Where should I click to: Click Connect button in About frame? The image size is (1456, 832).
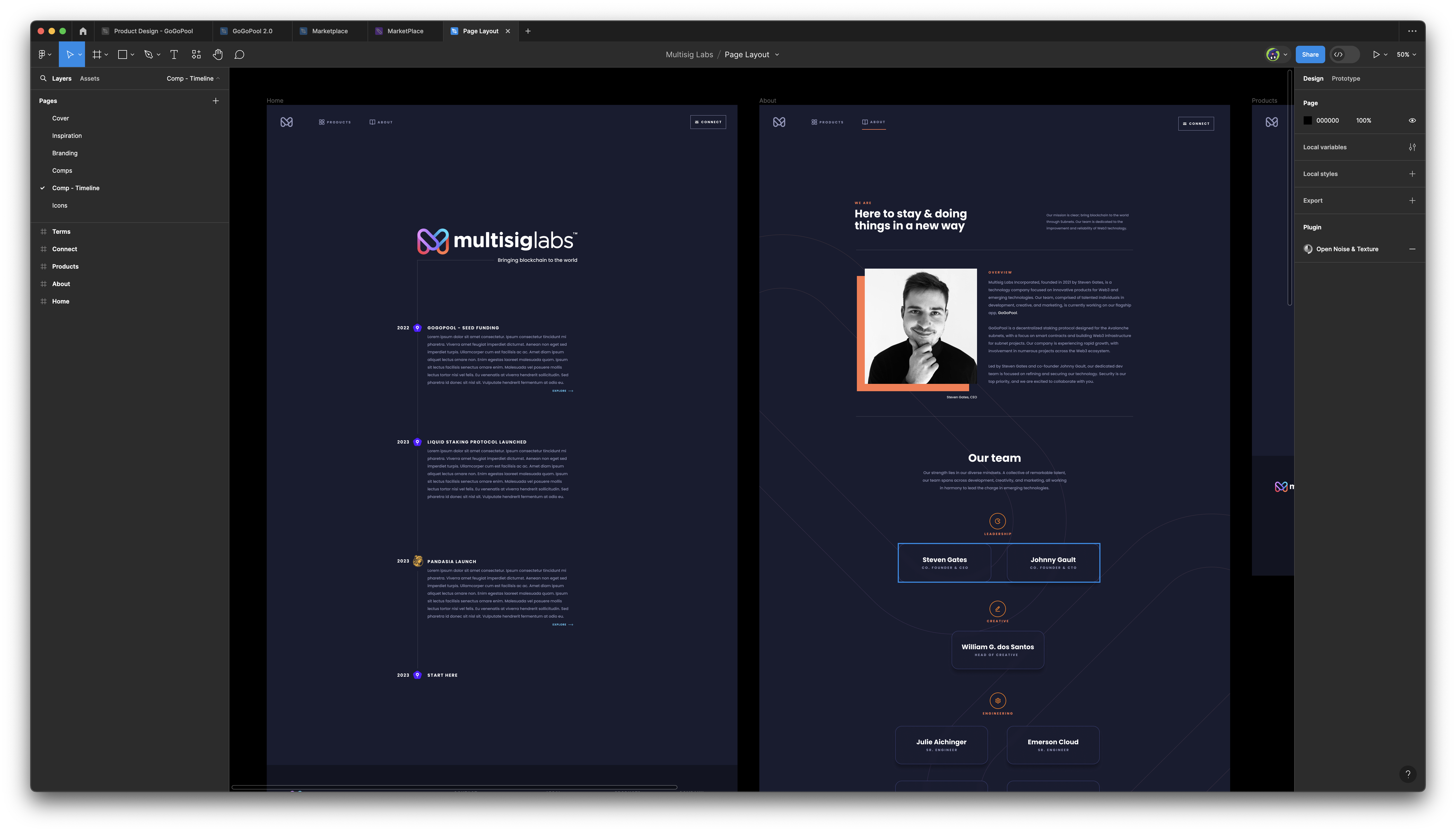coord(1196,123)
